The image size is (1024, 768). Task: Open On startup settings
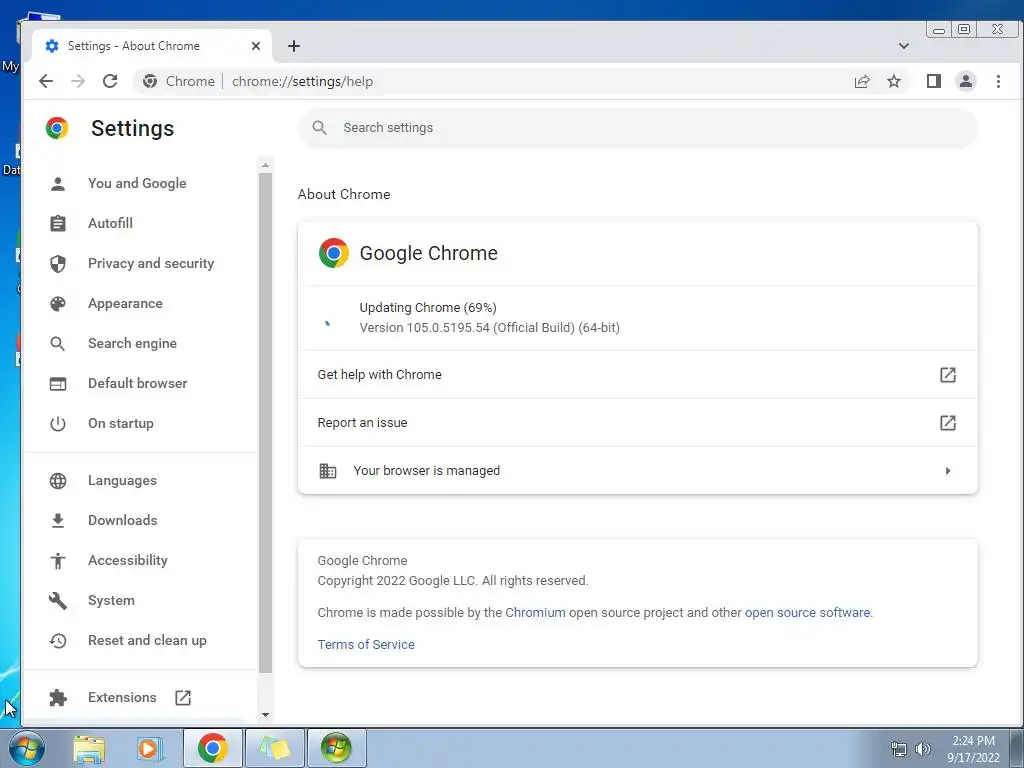click(x=121, y=423)
